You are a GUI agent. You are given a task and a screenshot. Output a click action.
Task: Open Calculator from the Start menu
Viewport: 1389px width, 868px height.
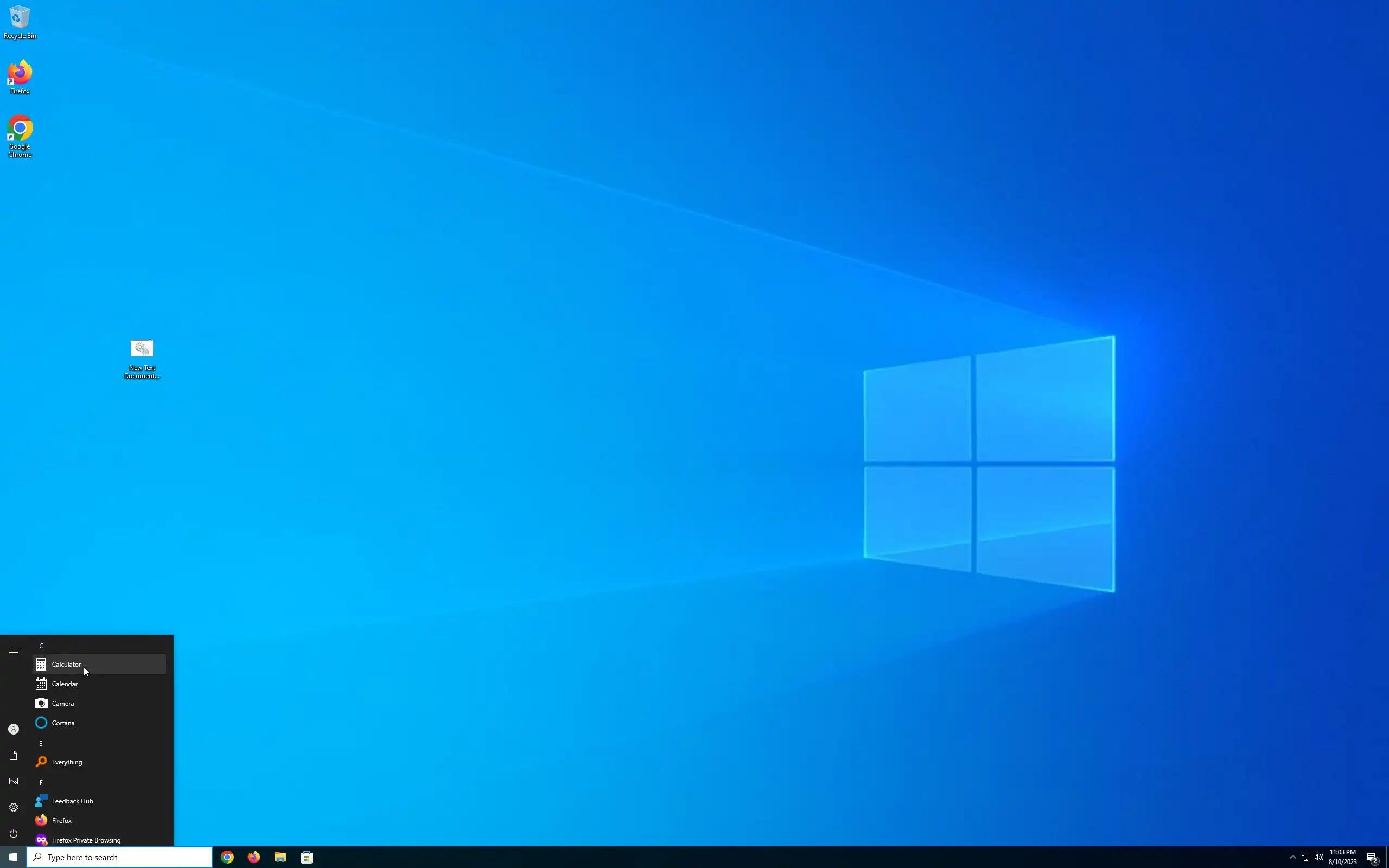pyautogui.click(x=67, y=664)
